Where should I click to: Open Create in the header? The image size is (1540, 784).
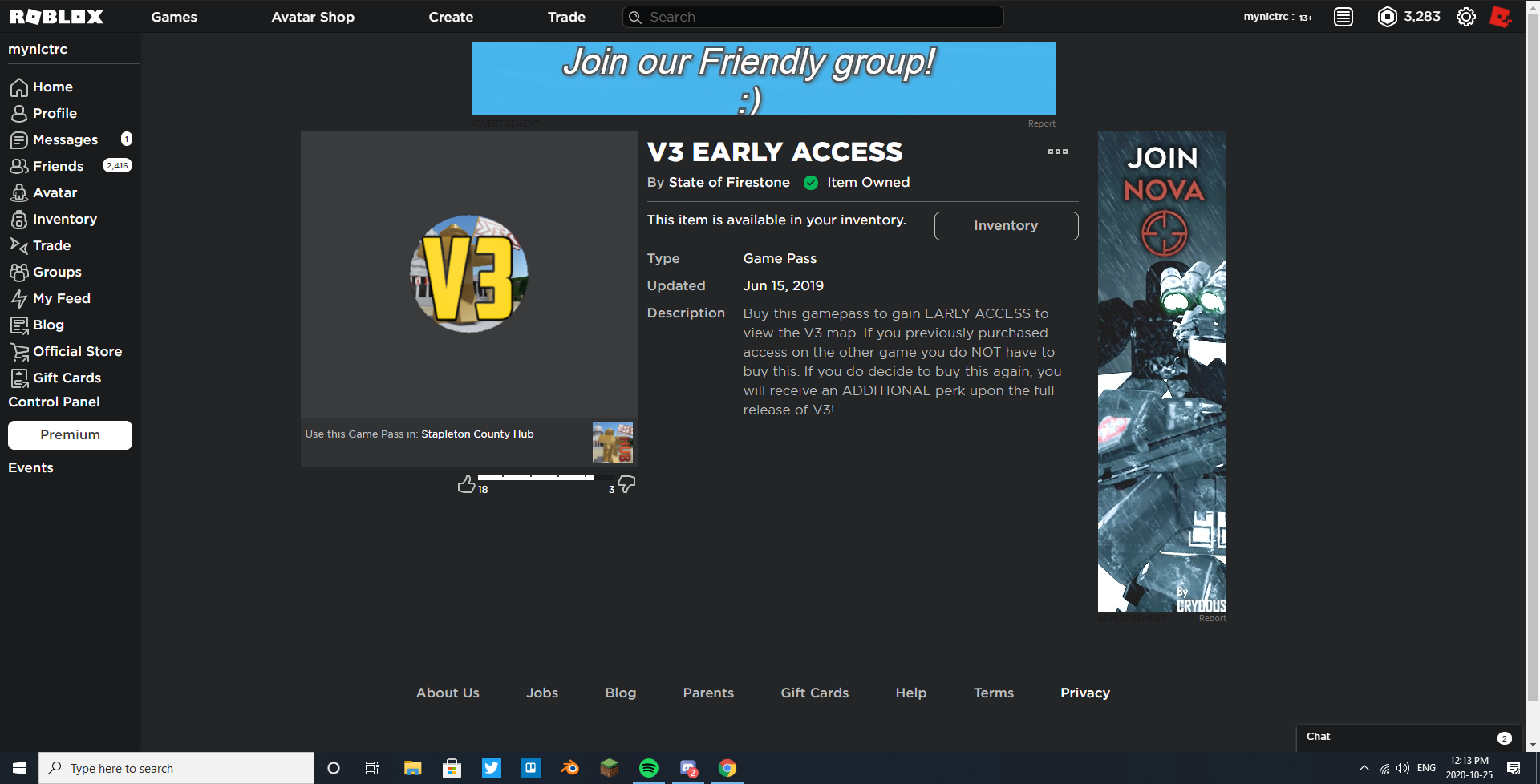[x=451, y=17]
